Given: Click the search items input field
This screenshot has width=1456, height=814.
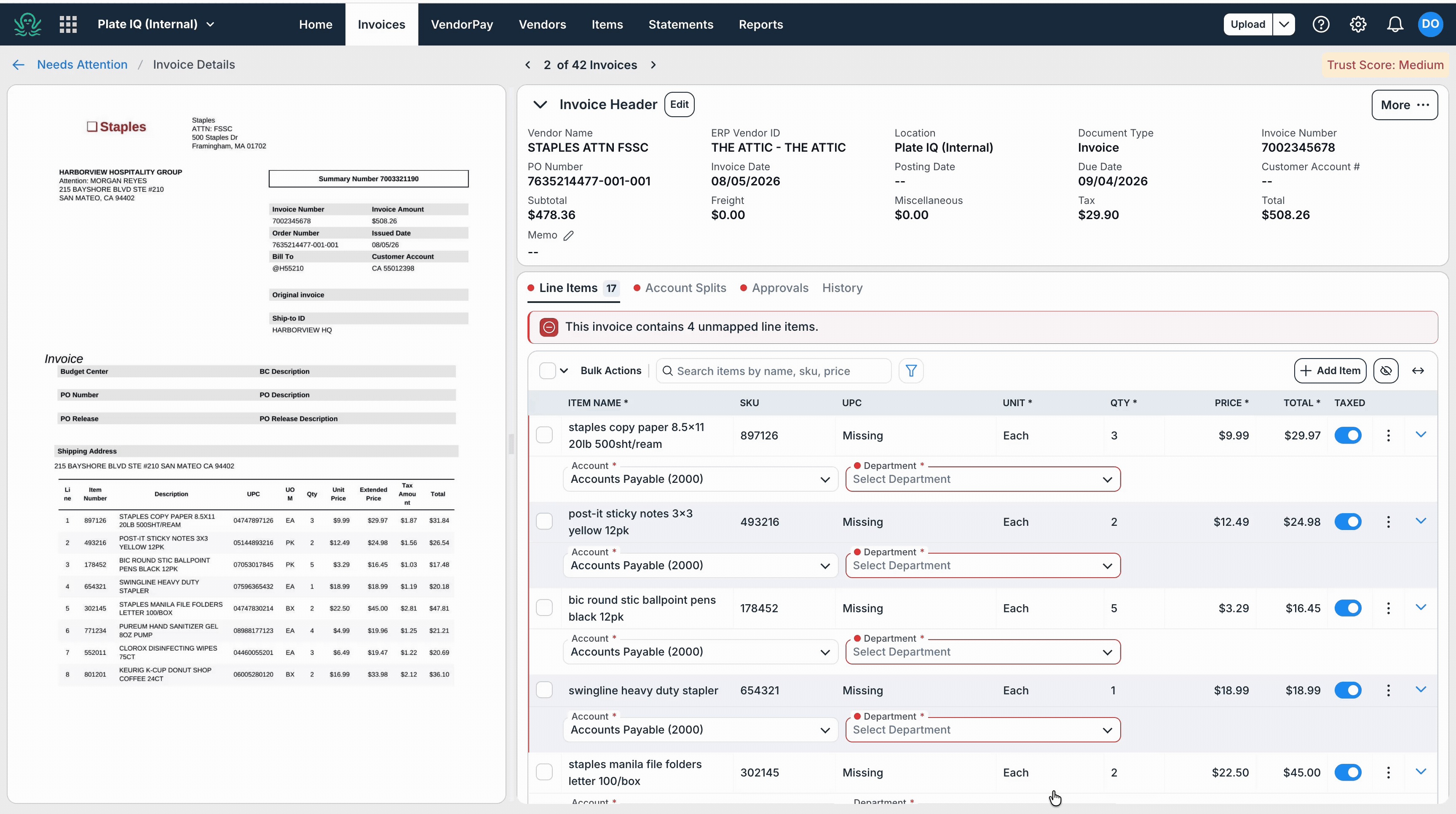Looking at the screenshot, I should [x=773, y=371].
